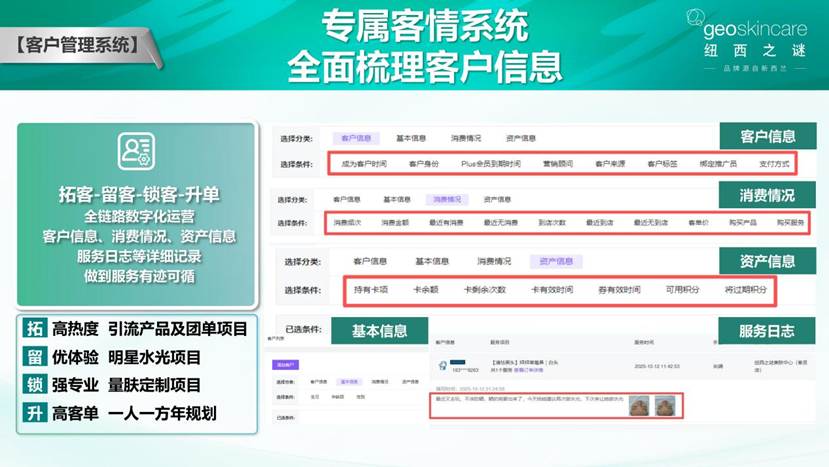Select the highlighted 客户信息 tab in the top filter panel
The width and height of the screenshot is (829, 467).
click(356, 138)
